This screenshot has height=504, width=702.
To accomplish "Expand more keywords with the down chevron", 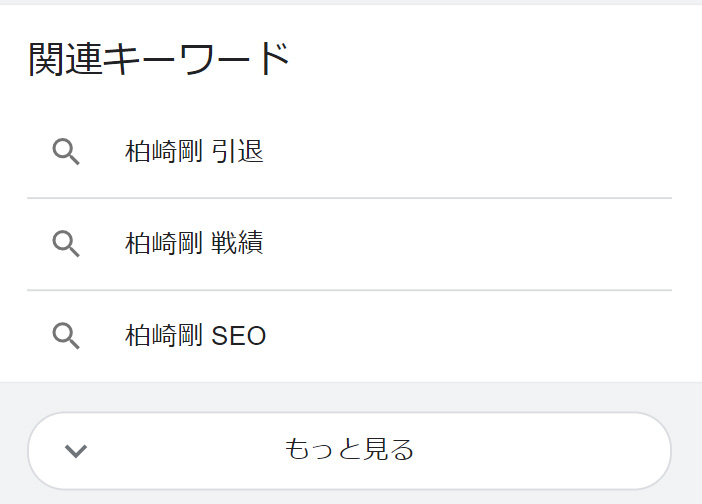I will point(76,450).
